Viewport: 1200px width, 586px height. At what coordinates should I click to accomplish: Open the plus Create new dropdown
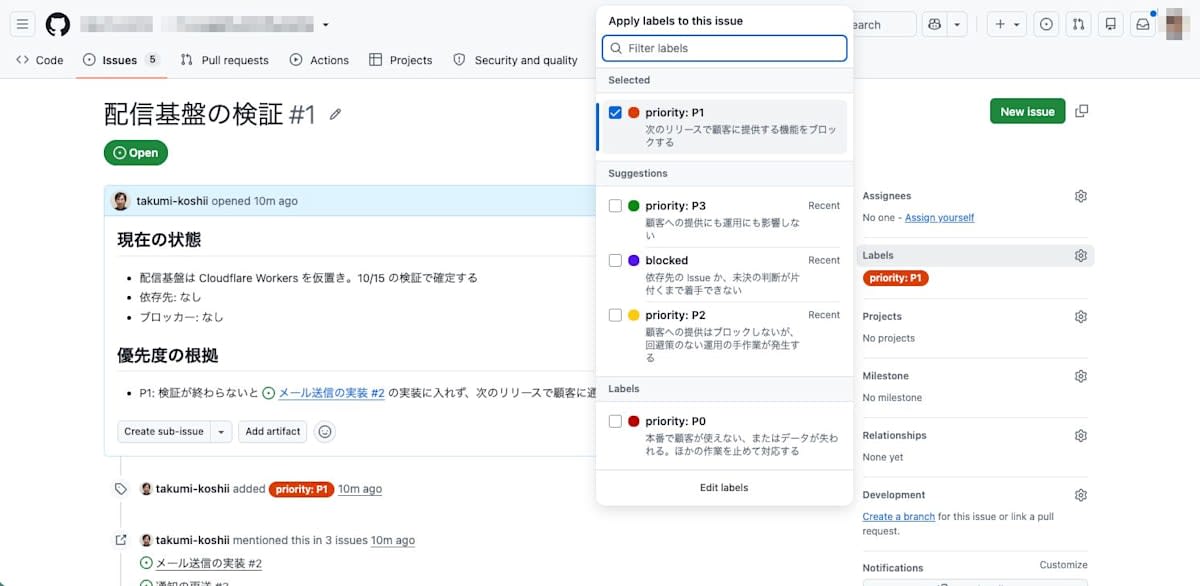pos(1007,24)
